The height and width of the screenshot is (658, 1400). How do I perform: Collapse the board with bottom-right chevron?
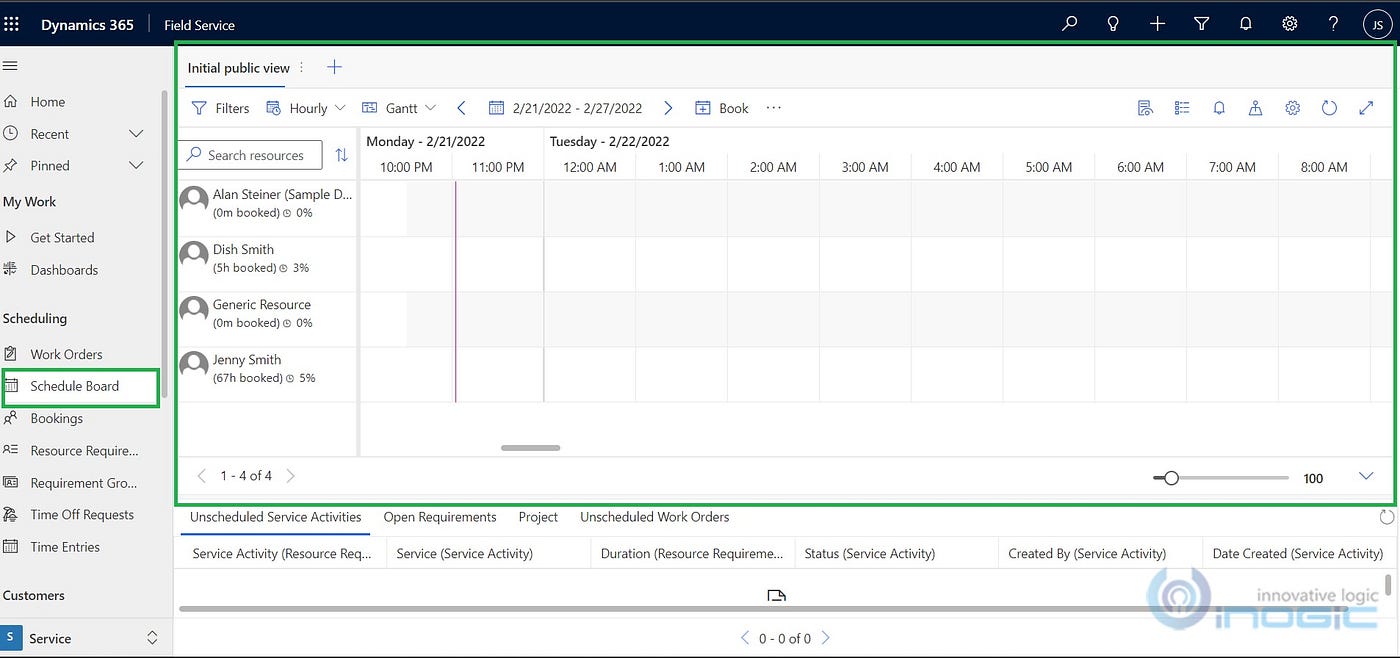(1366, 477)
